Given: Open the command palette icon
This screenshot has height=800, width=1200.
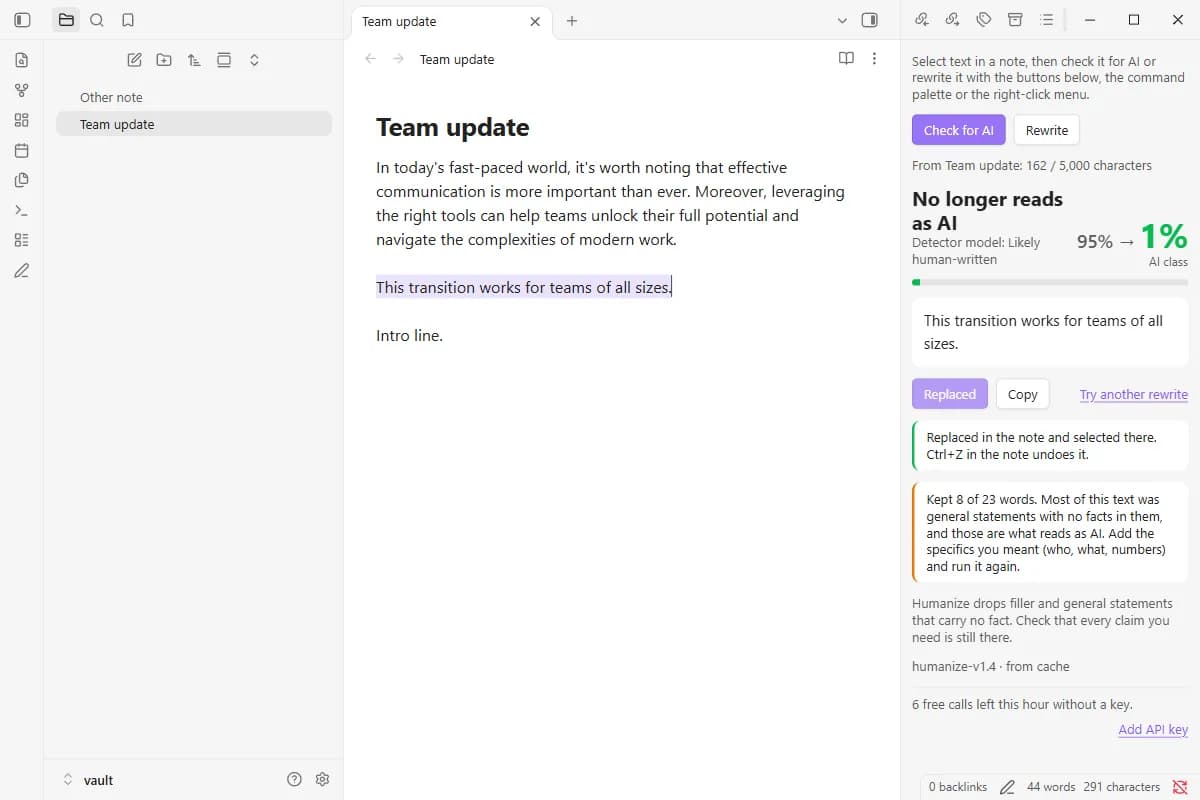Looking at the screenshot, I should pyautogui.click(x=22, y=210).
